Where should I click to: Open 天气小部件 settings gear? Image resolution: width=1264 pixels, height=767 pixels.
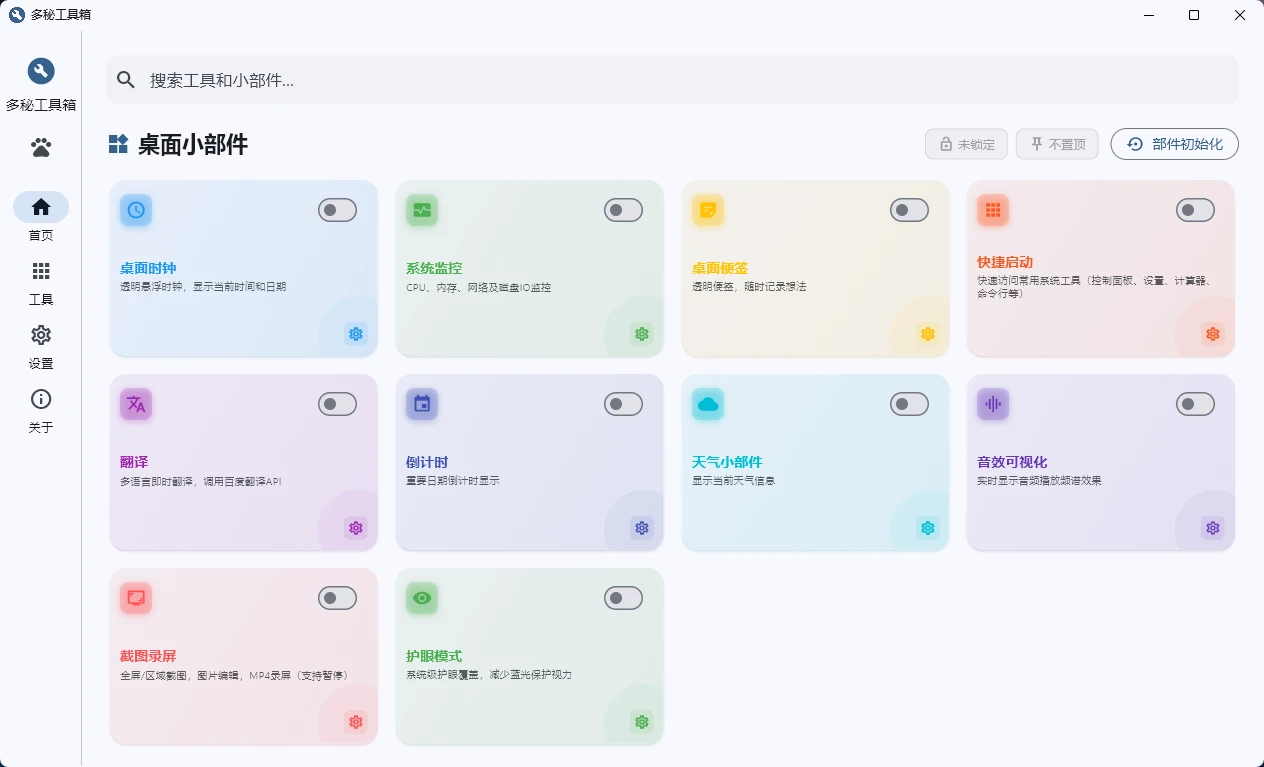pyautogui.click(x=928, y=528)
